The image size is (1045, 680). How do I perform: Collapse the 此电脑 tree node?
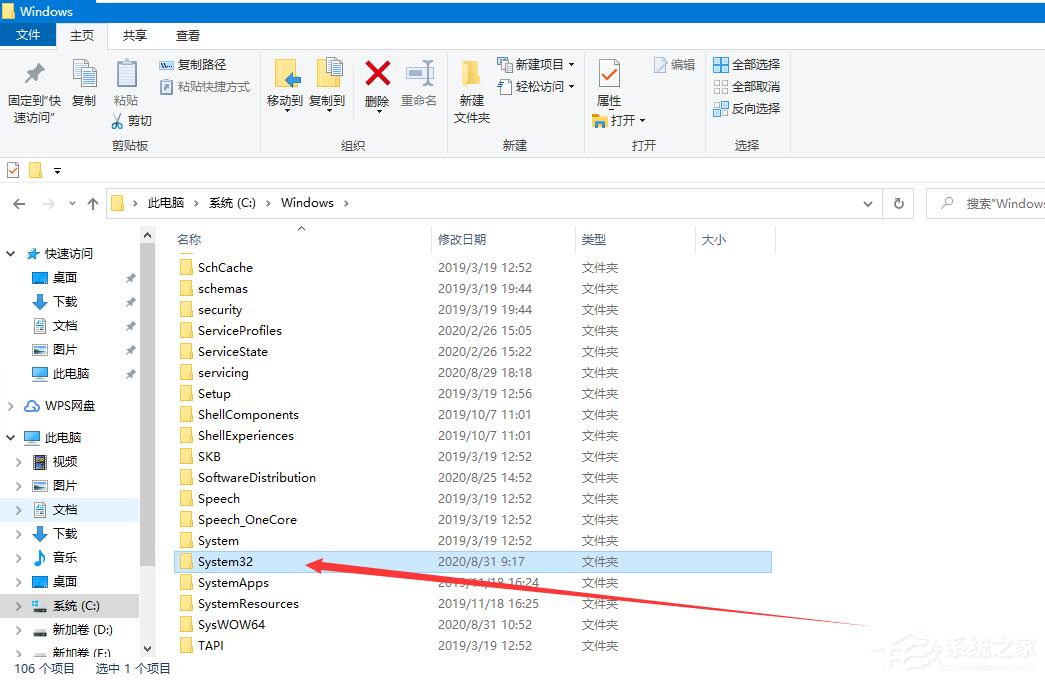11,438
